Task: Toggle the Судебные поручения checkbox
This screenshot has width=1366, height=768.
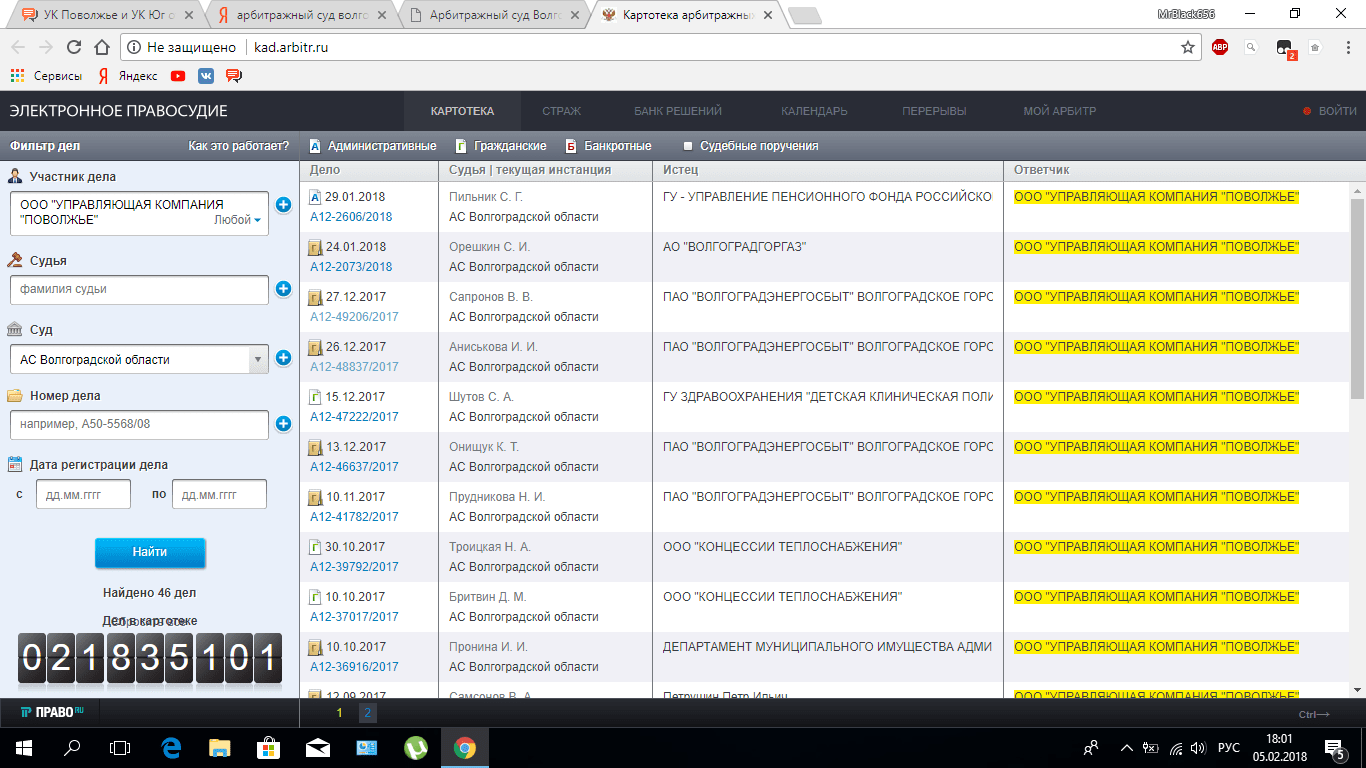Action: coord(687,146)
